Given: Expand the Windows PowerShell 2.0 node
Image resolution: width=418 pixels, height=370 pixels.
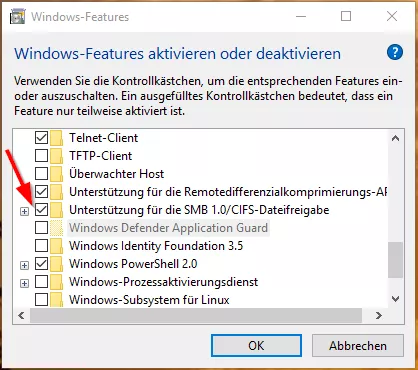Looking at the screenshot, I should click(x=24, y=265).
